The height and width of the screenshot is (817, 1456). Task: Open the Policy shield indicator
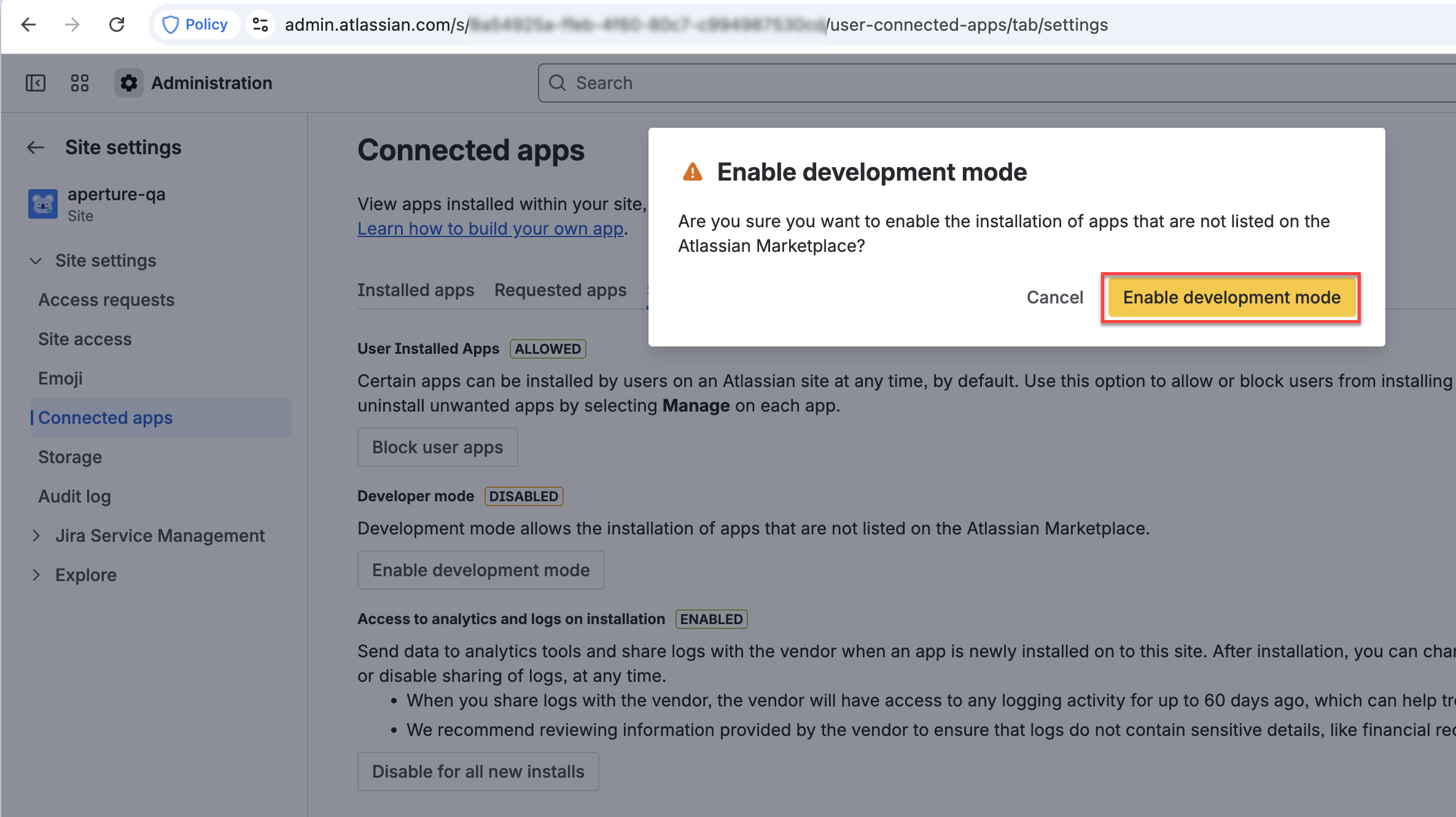(x=195, y=25)
